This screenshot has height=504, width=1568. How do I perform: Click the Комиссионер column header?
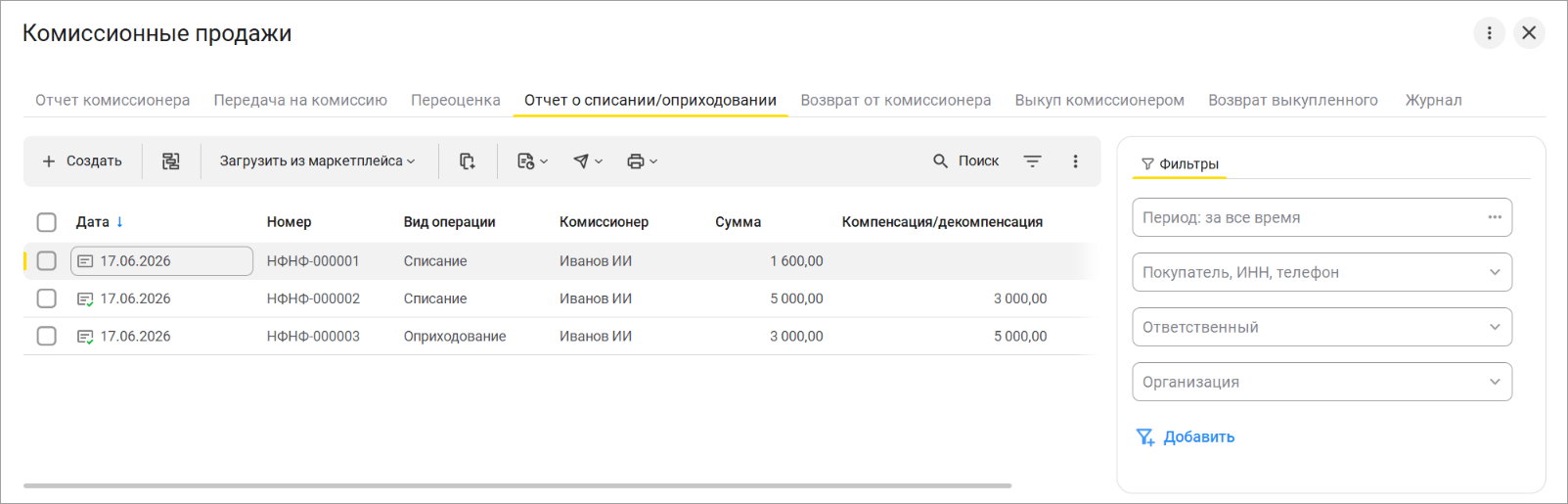(x=604, y=222)
